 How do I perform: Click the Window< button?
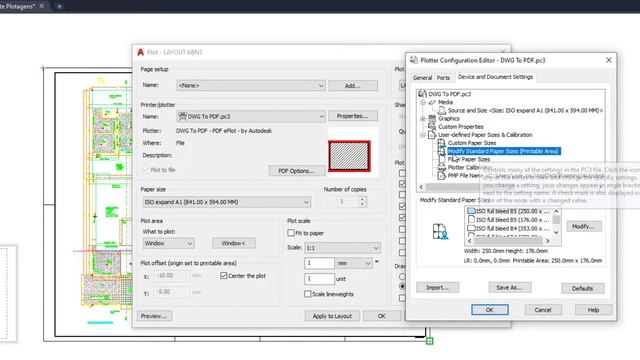coord(233,243)
